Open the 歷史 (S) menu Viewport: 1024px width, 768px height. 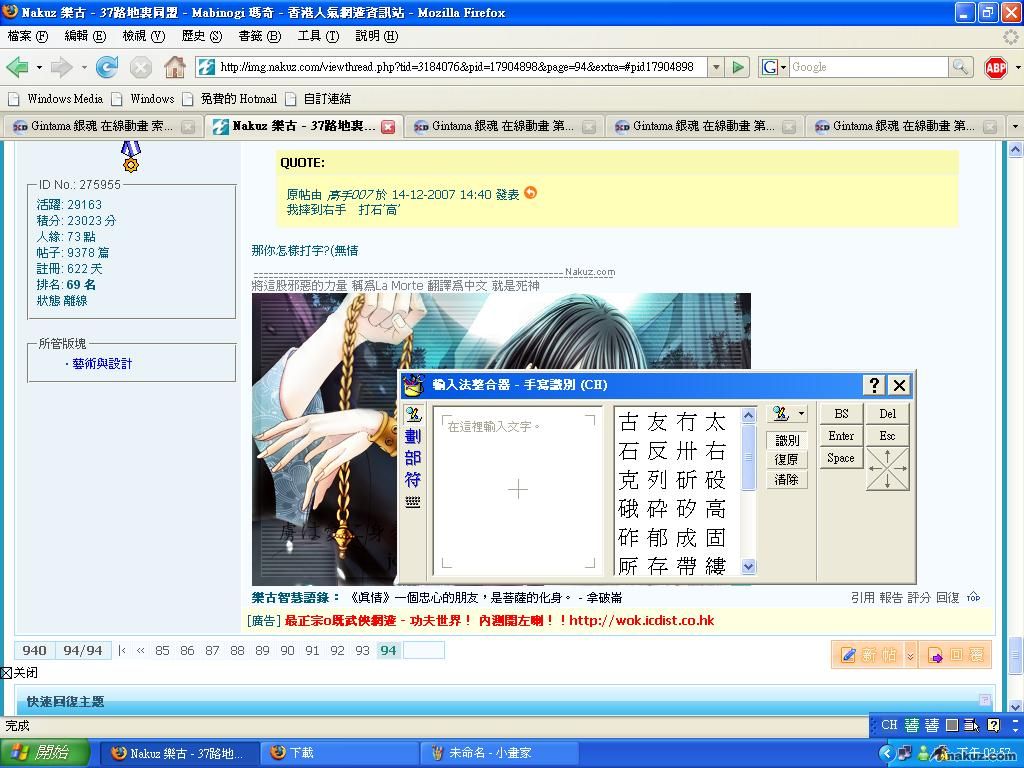202,36
